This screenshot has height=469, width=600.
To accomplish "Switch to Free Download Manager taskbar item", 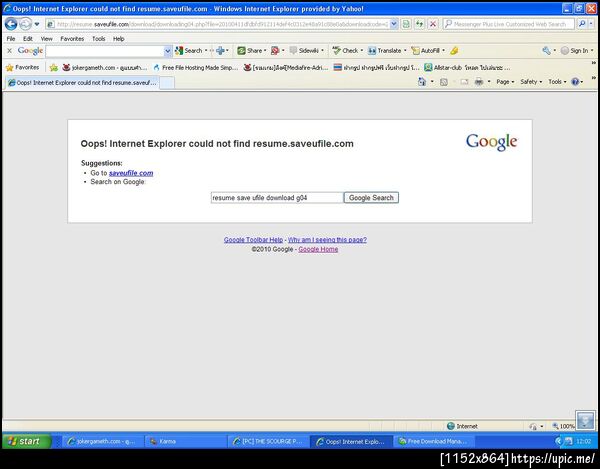I will pyautogui.click(x=434, y=441).
